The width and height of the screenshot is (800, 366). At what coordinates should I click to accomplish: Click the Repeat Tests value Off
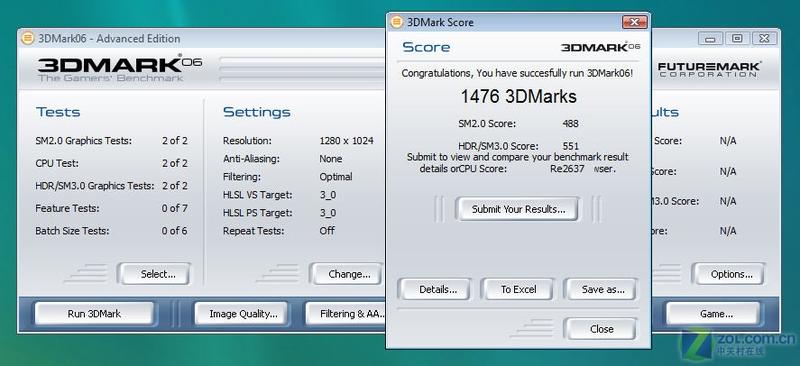coord(327,231)
